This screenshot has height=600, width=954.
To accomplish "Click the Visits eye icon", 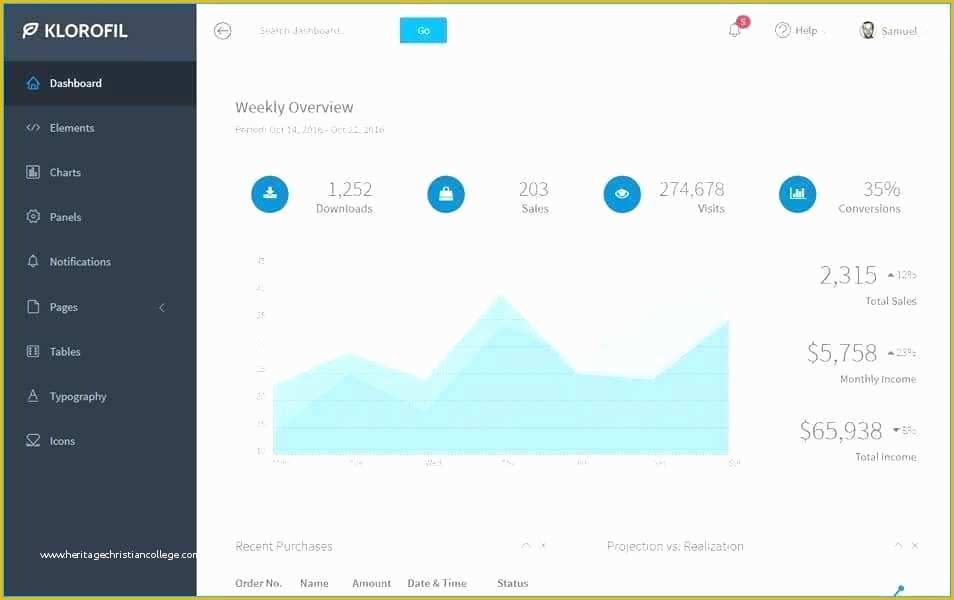I will pos(622,194).
